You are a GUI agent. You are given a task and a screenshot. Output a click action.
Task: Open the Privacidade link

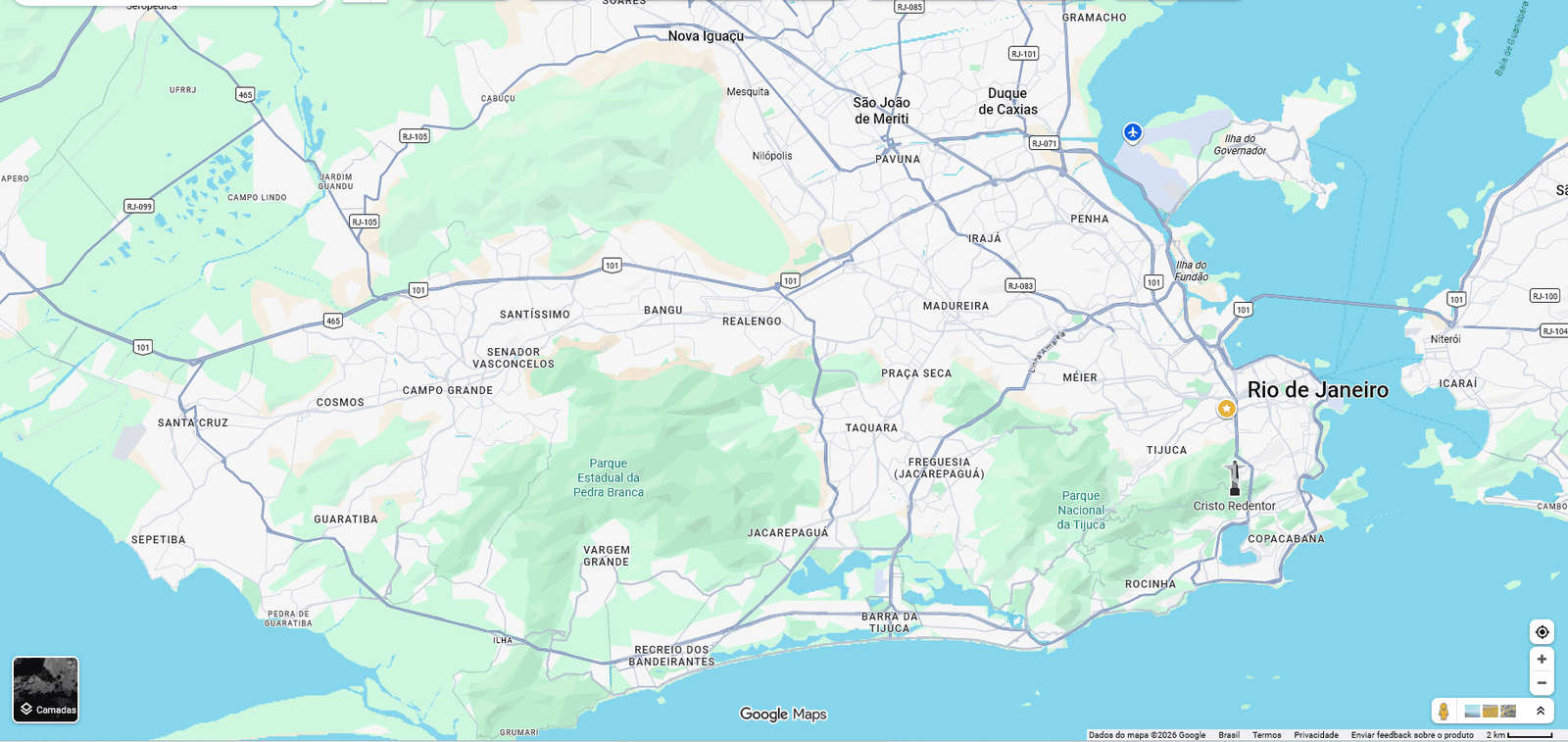[1316, 735]
